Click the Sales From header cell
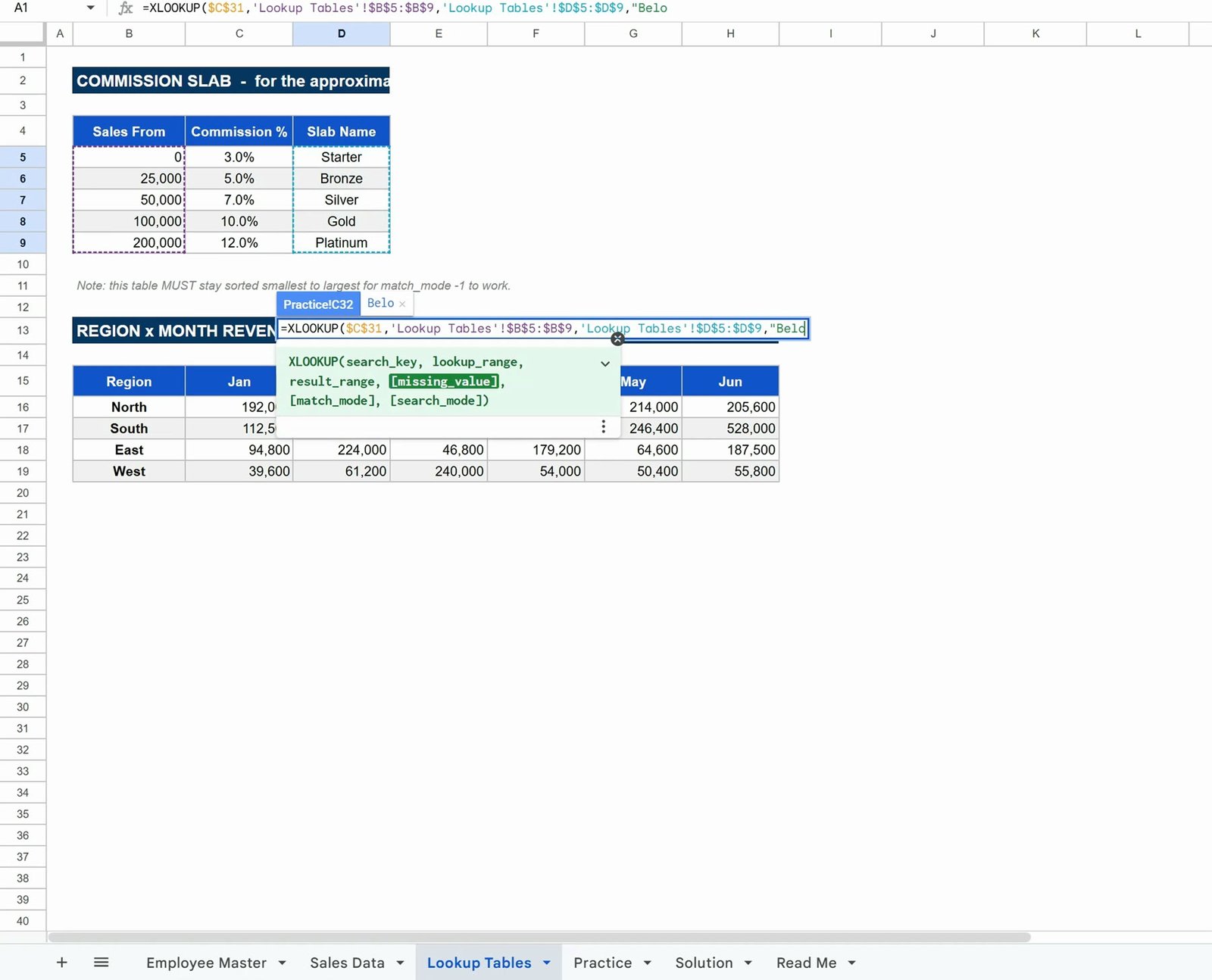Viewport: 1212px width, 980px height. tap(129, 131)
